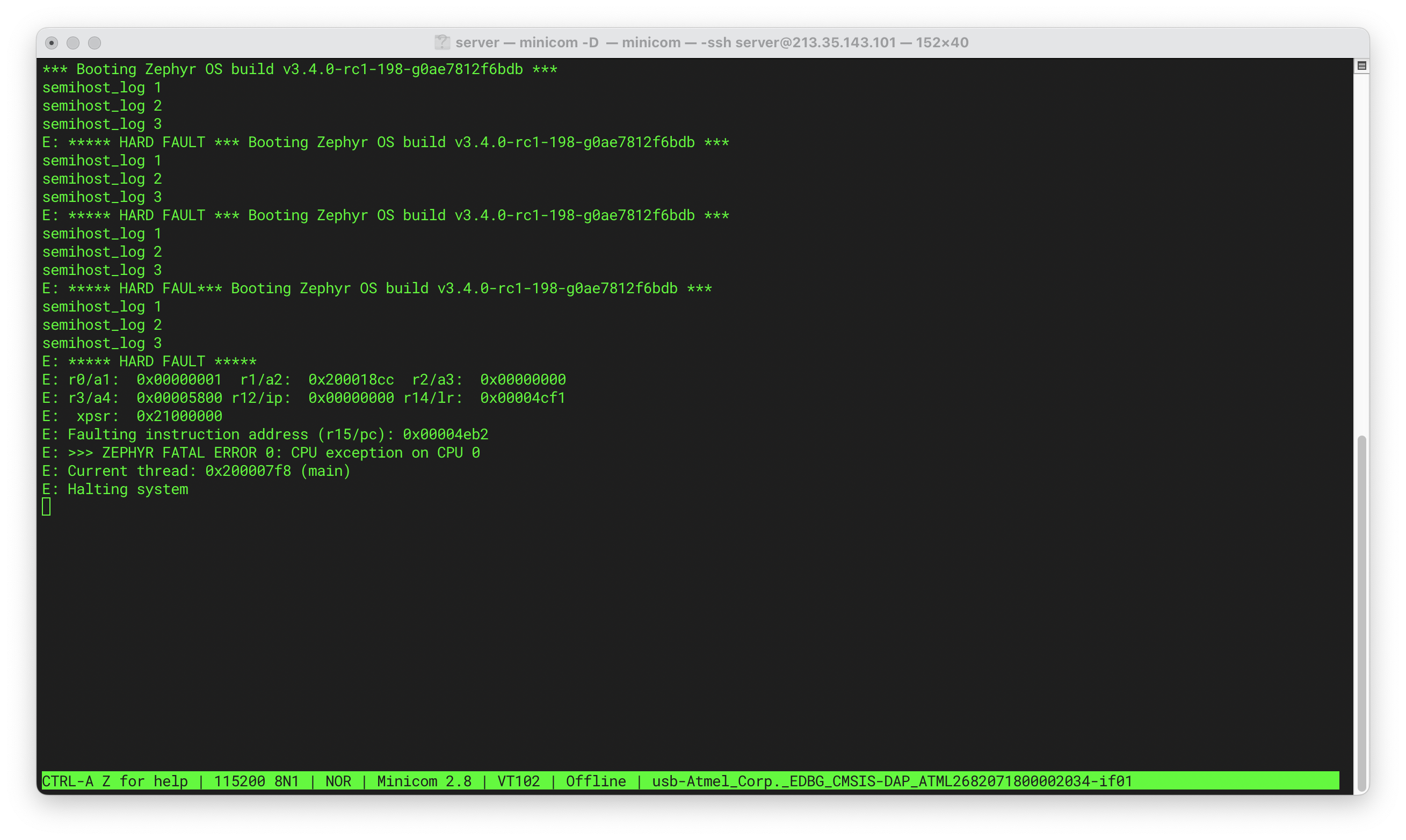Minimize the minicom terminal window
The height and width of the screenshot is (840, 1406).
pyautogui.click(x=73, y=43)
